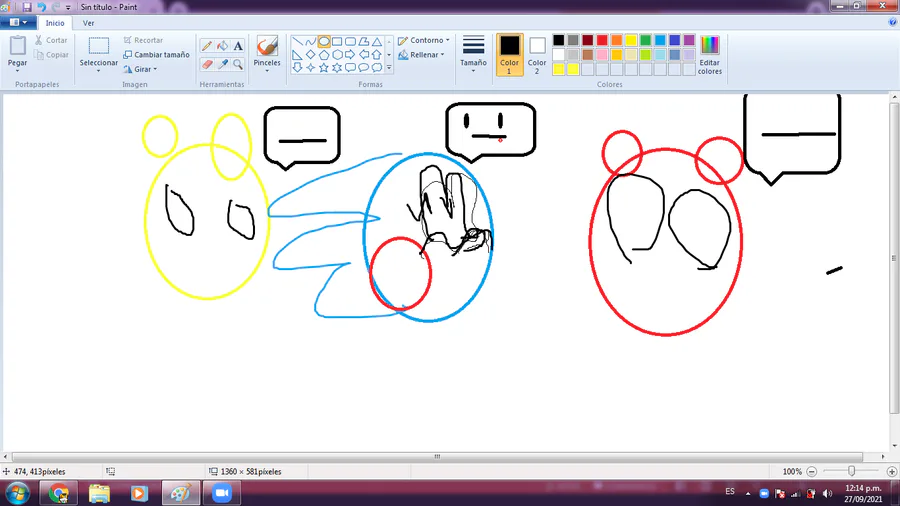
Task: Adjust the zoom slider handle
Action: (851, 471)
